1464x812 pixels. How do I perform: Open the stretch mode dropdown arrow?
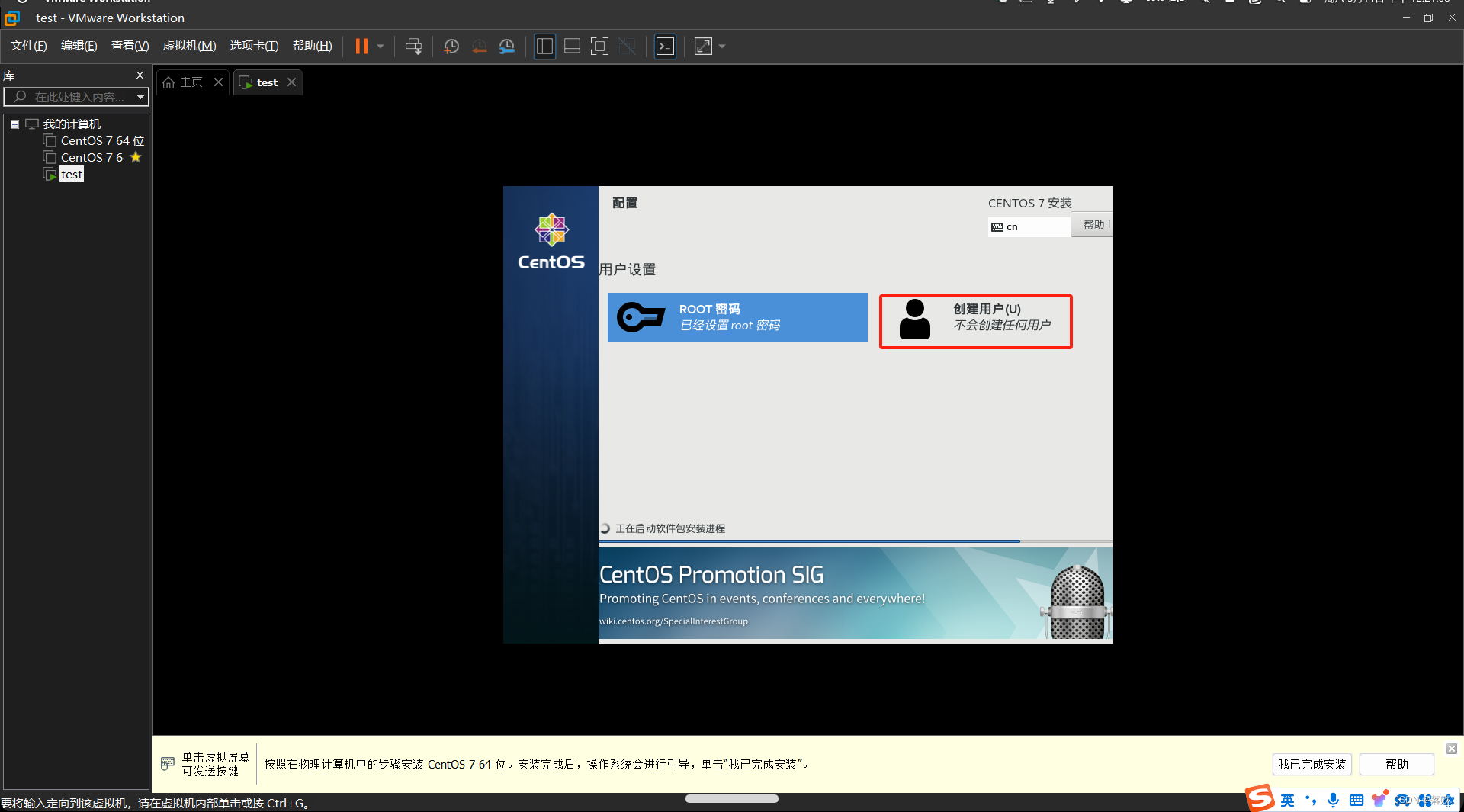[722, 47]
